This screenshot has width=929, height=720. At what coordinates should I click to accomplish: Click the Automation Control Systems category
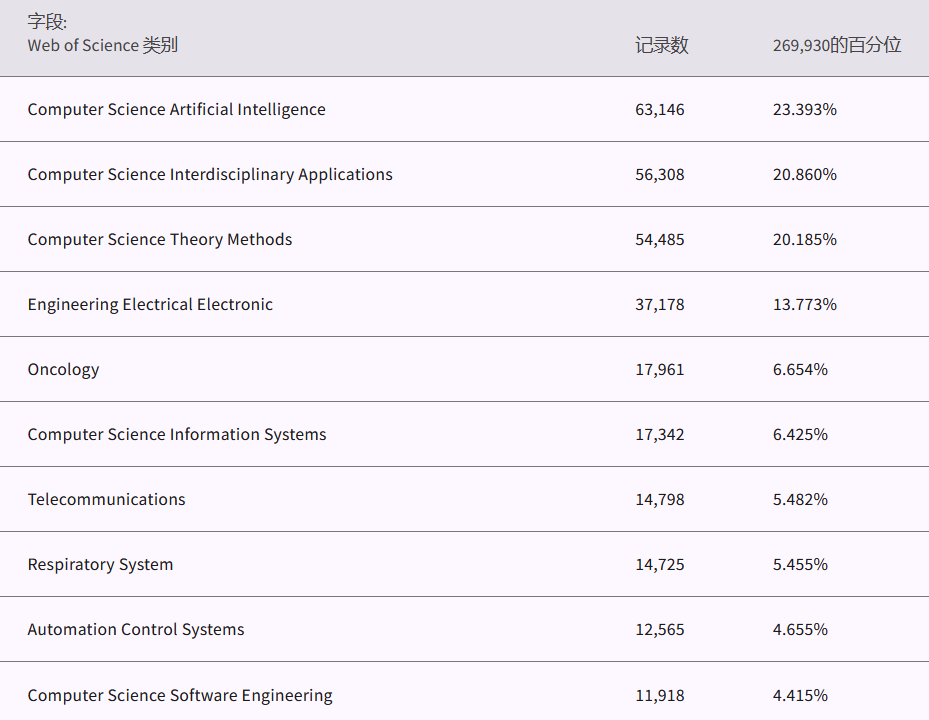tap(136, 630)
